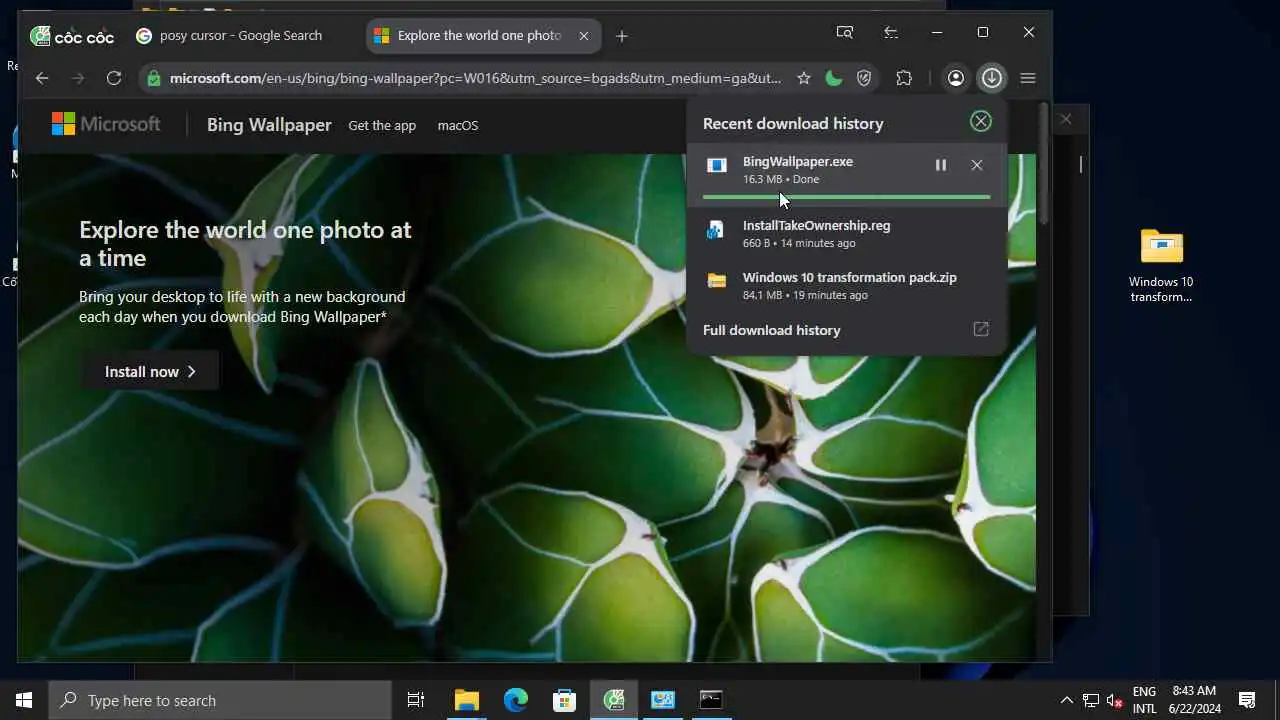The height and width of the screenshot is (720, 1280).
Task: Open Microsoft Store from the taskbar
Action: pos(564,700)
